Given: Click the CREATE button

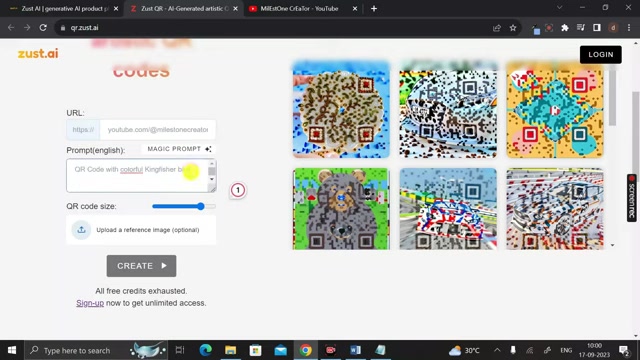Looking at the screenshot, I should tap(141, 266).
